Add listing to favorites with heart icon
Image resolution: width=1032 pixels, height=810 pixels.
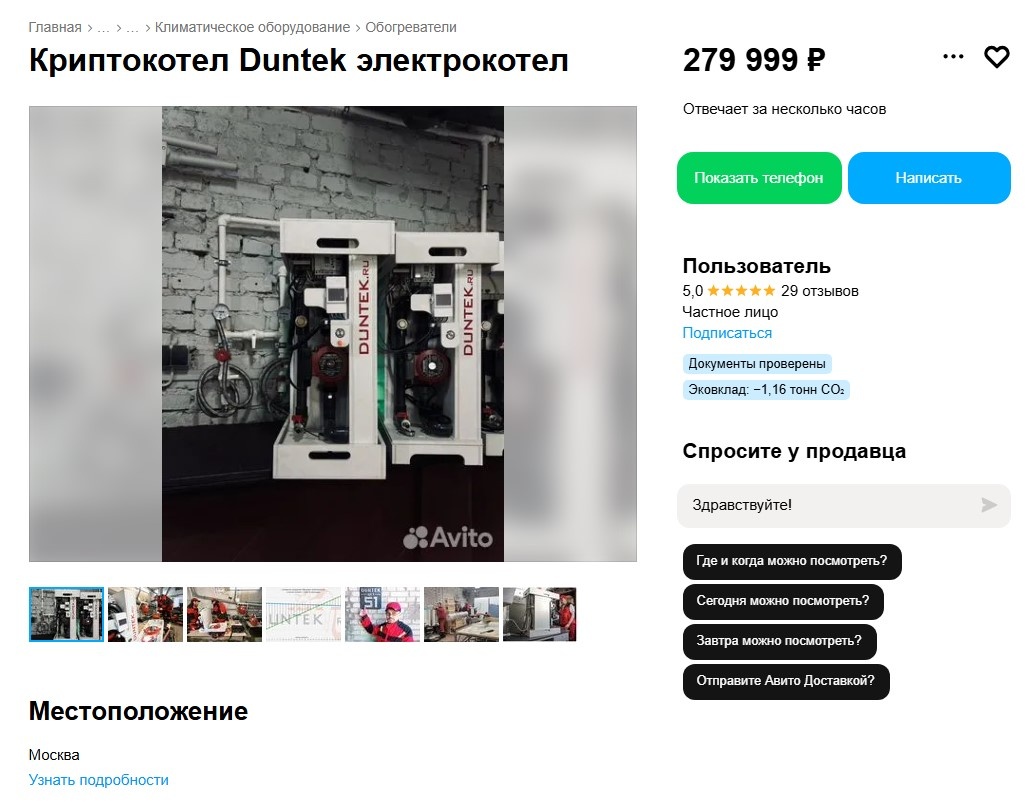pyautogui.click(x=996, y=57)
